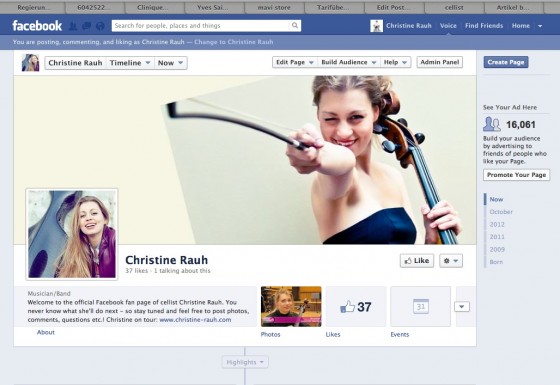Click Promote Your Page button
Viewport: 560px width, 385px height.
point(516,175)
